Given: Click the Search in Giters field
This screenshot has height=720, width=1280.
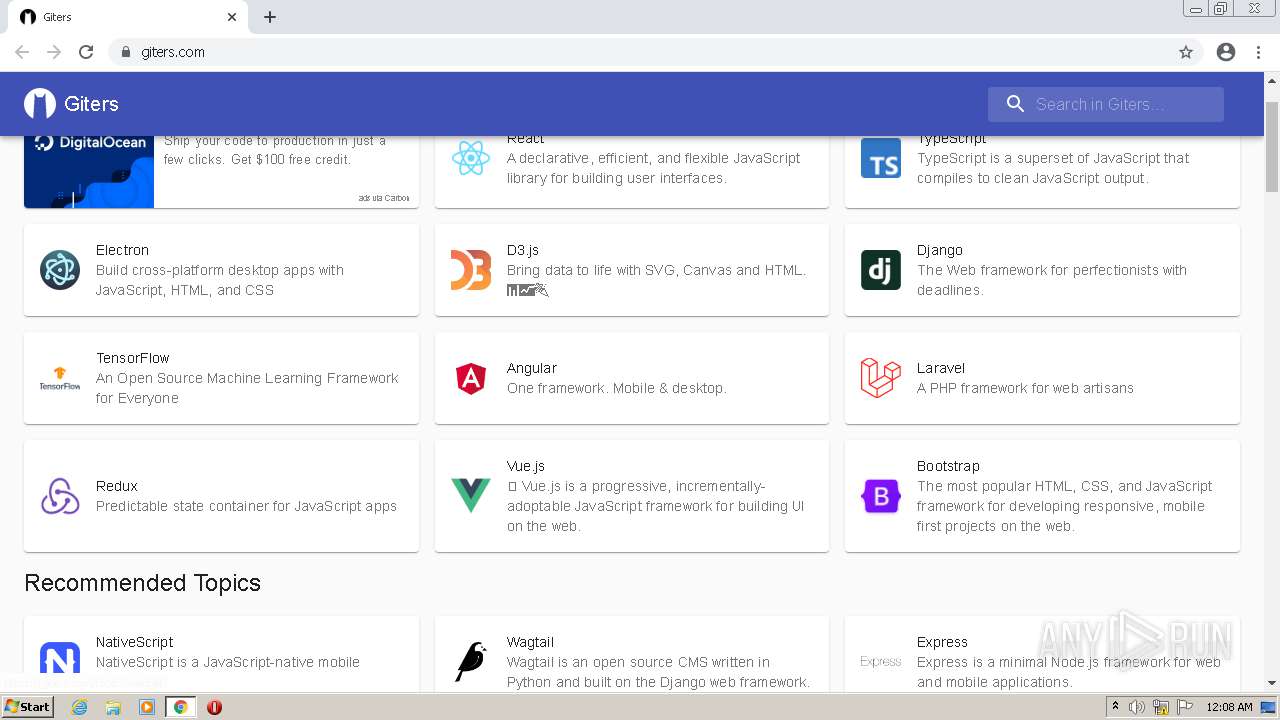Looking at the screenshot, I should [1106, 104].
